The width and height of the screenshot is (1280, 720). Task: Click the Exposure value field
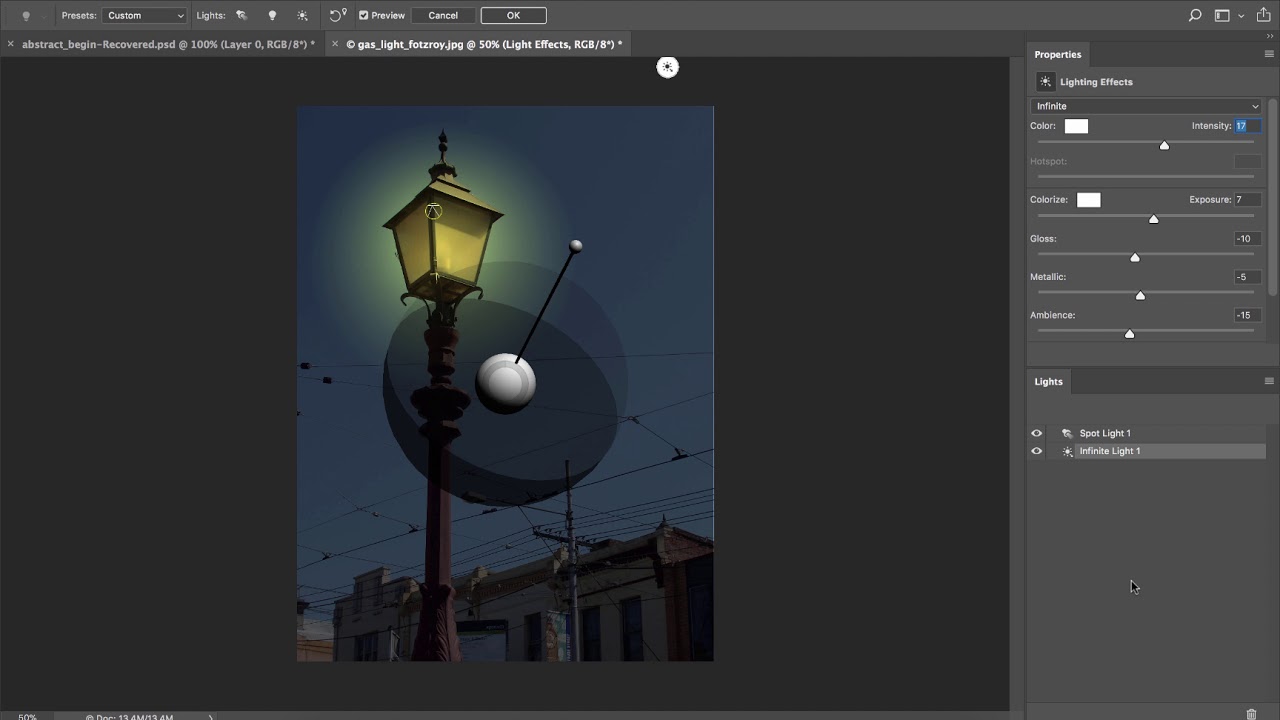[x=1247, y=200]
